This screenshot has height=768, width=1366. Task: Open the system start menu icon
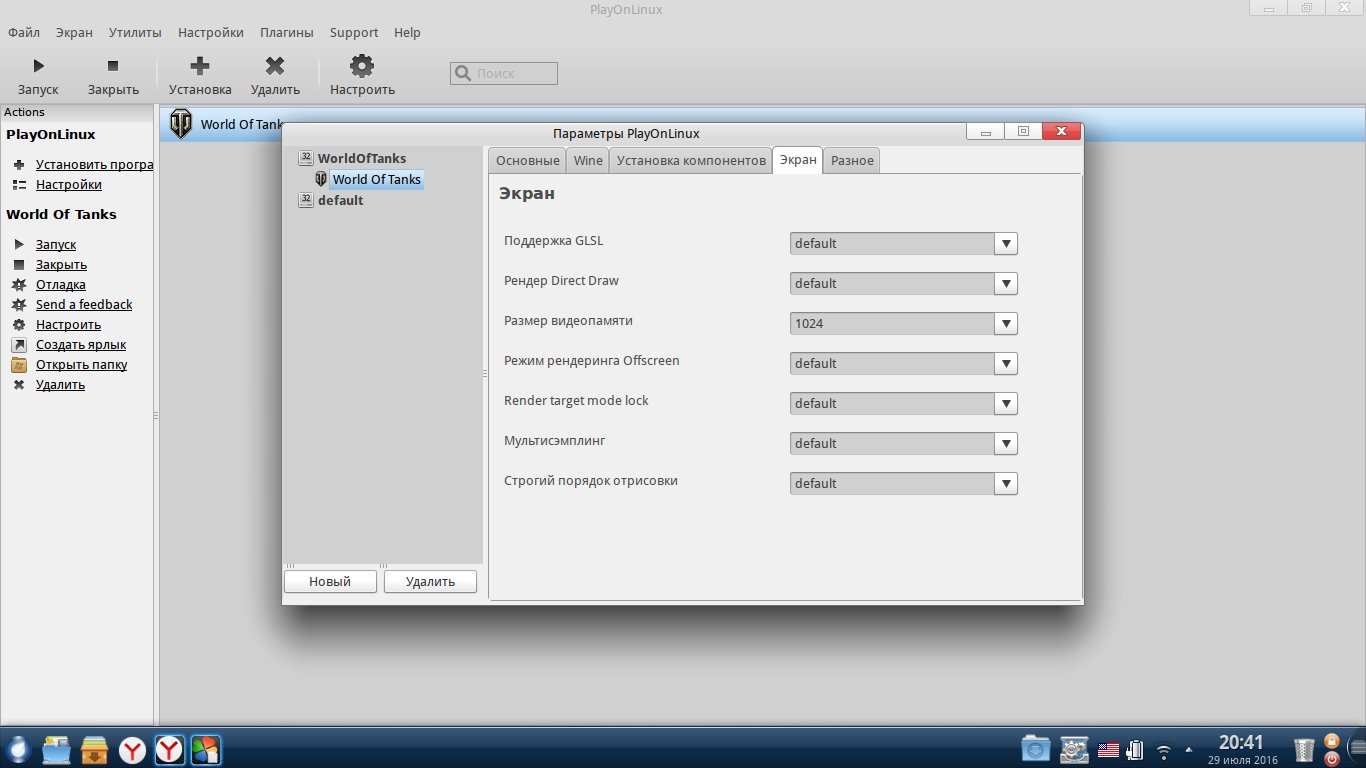click(19, 749)
